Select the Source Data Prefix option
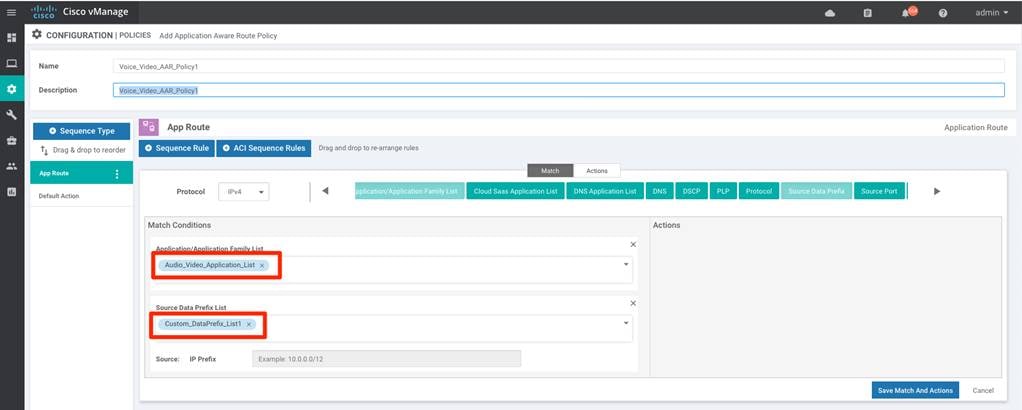 click(x=816, y=192)
